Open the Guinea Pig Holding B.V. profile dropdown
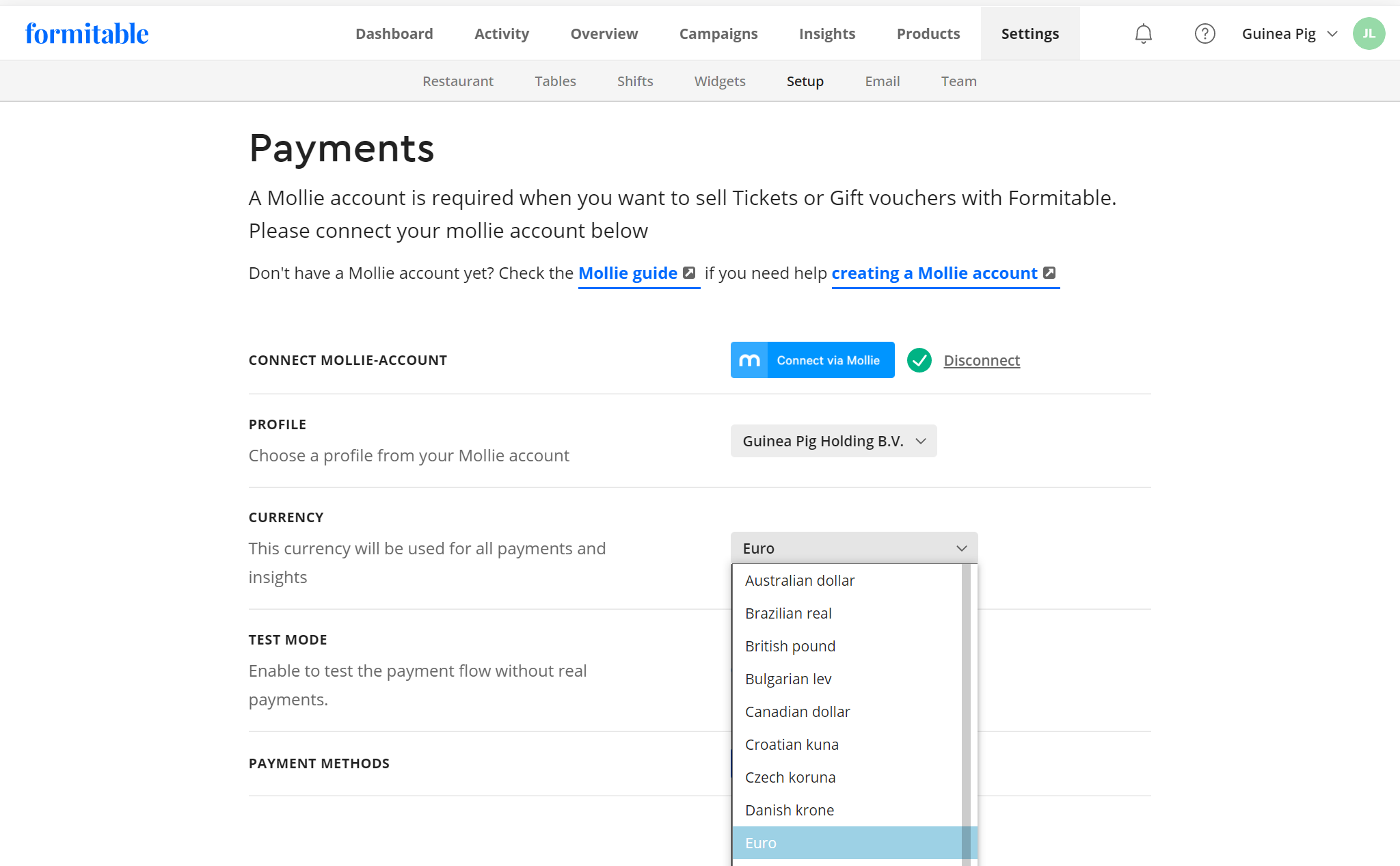Viewport: 1400px width, 866px height. click(833, 441)
